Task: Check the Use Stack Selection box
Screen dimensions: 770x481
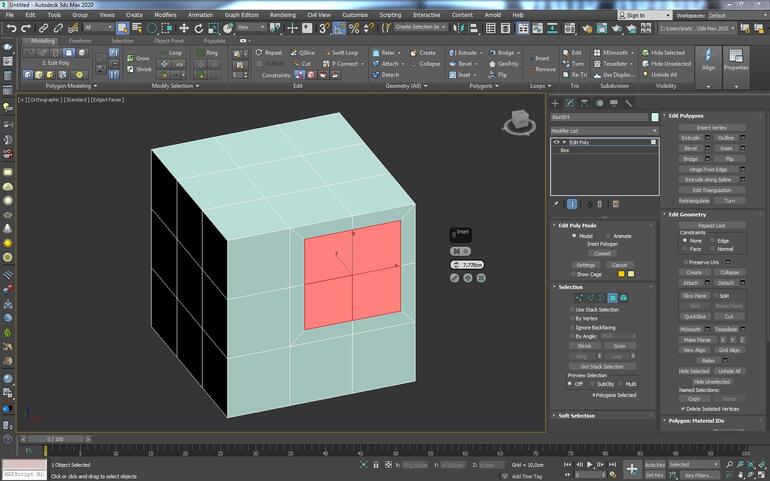Action: [x=573, y=310]
